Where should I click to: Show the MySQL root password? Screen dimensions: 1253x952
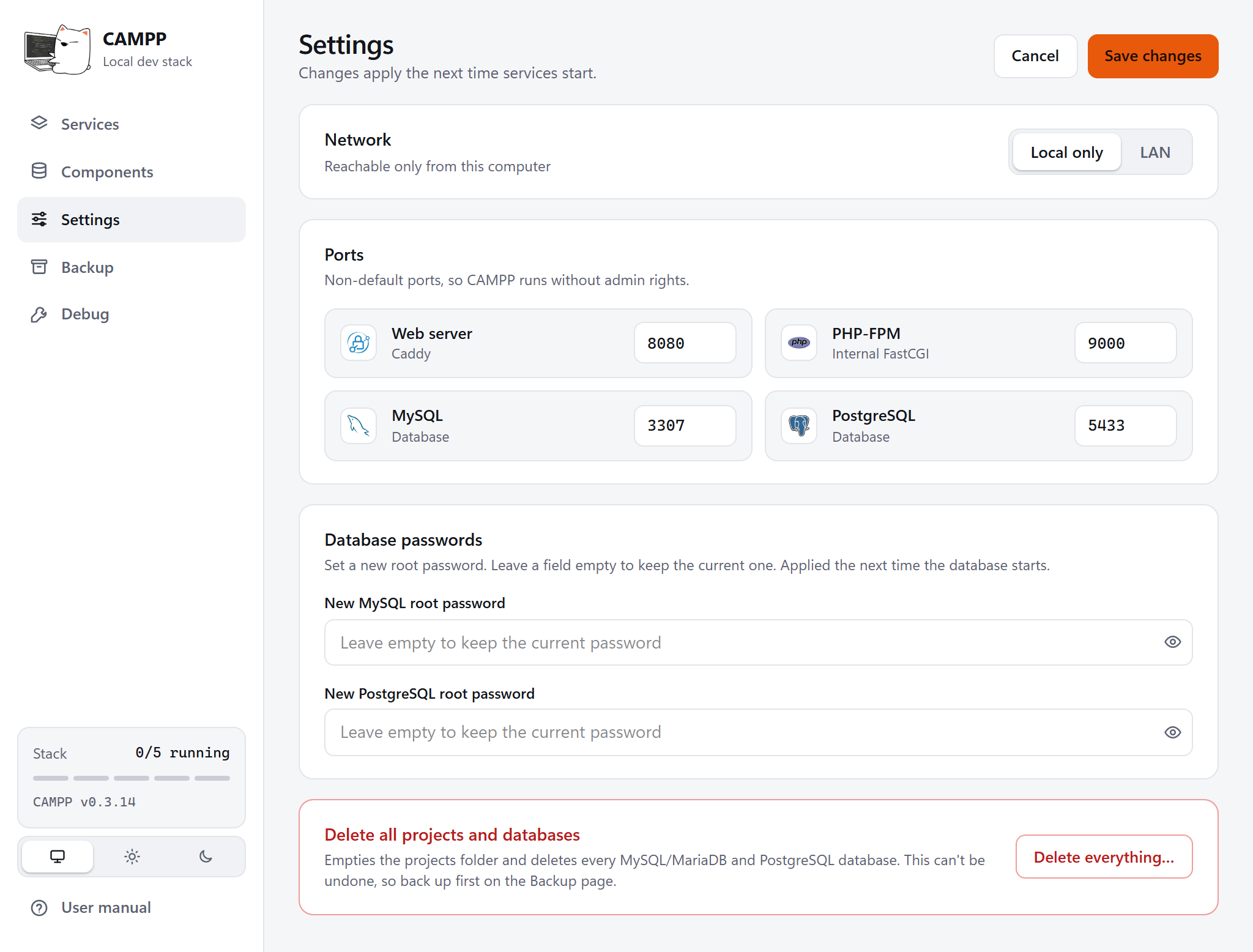1172,642
